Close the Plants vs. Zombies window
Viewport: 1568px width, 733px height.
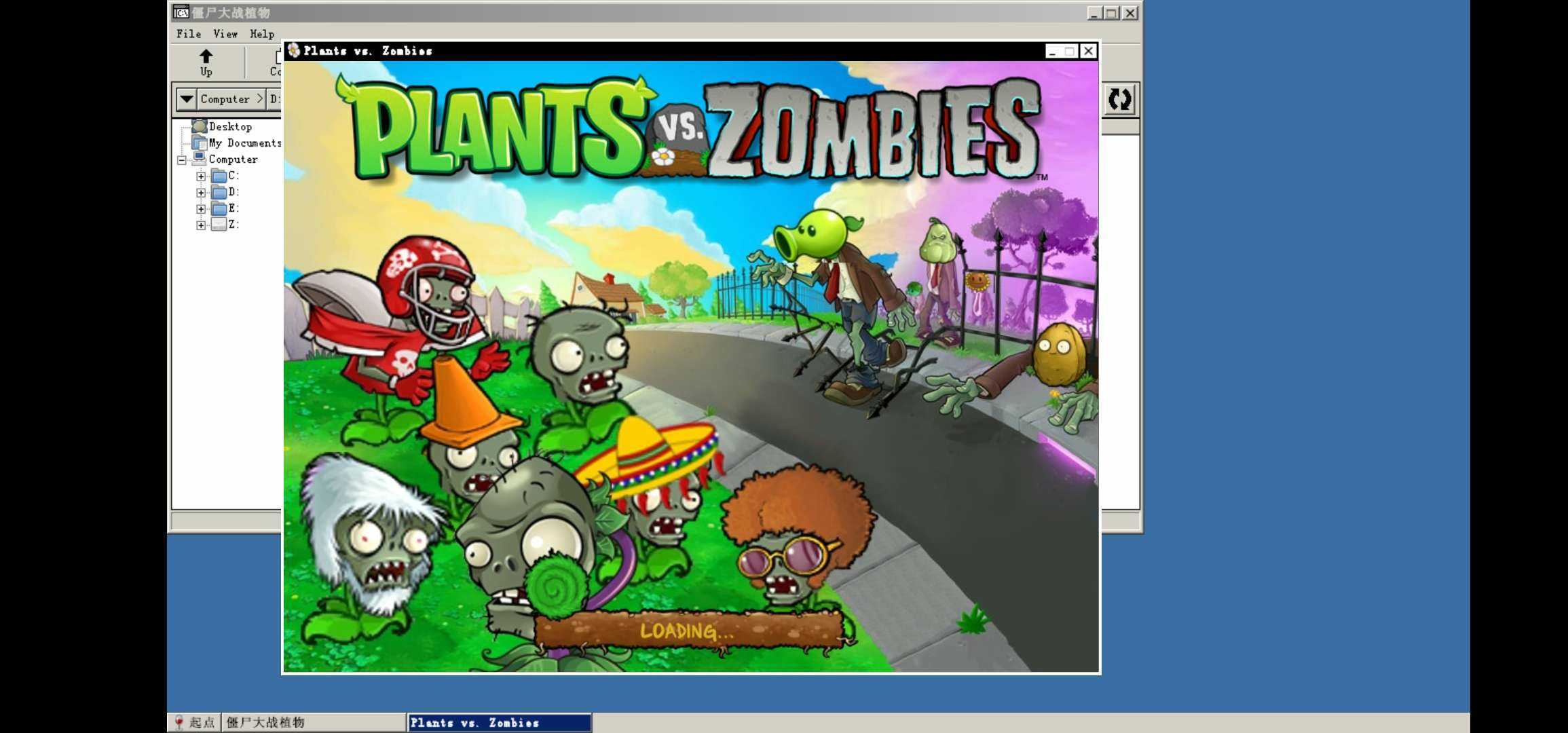(x=1088, y=52)
